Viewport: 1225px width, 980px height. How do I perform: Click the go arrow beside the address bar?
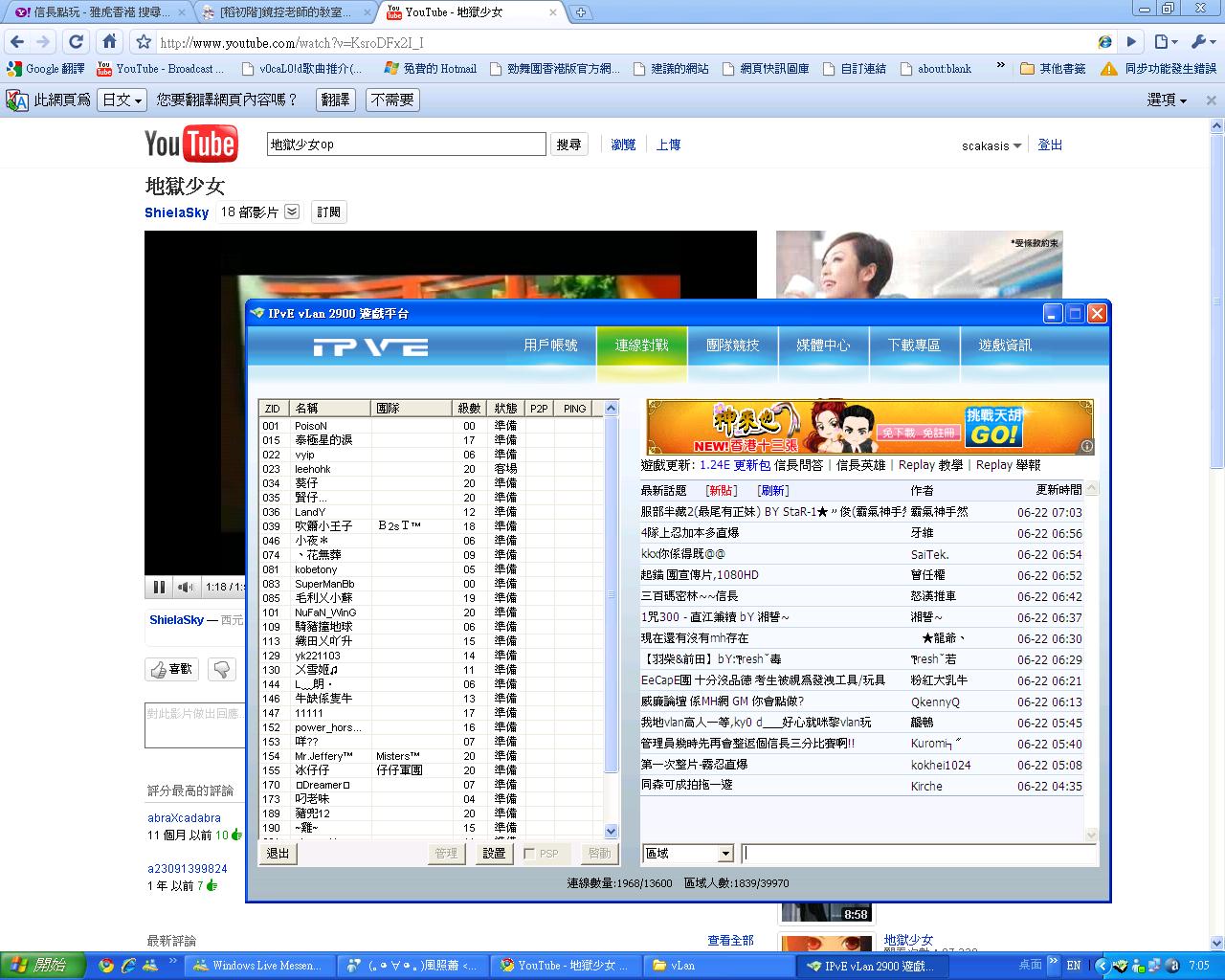1131,42
